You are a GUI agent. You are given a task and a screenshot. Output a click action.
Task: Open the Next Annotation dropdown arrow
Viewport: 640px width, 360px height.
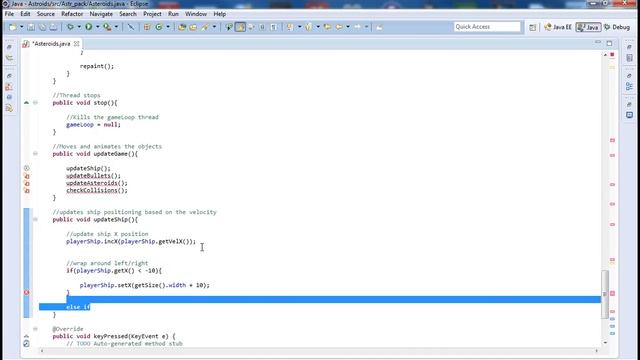299,27
